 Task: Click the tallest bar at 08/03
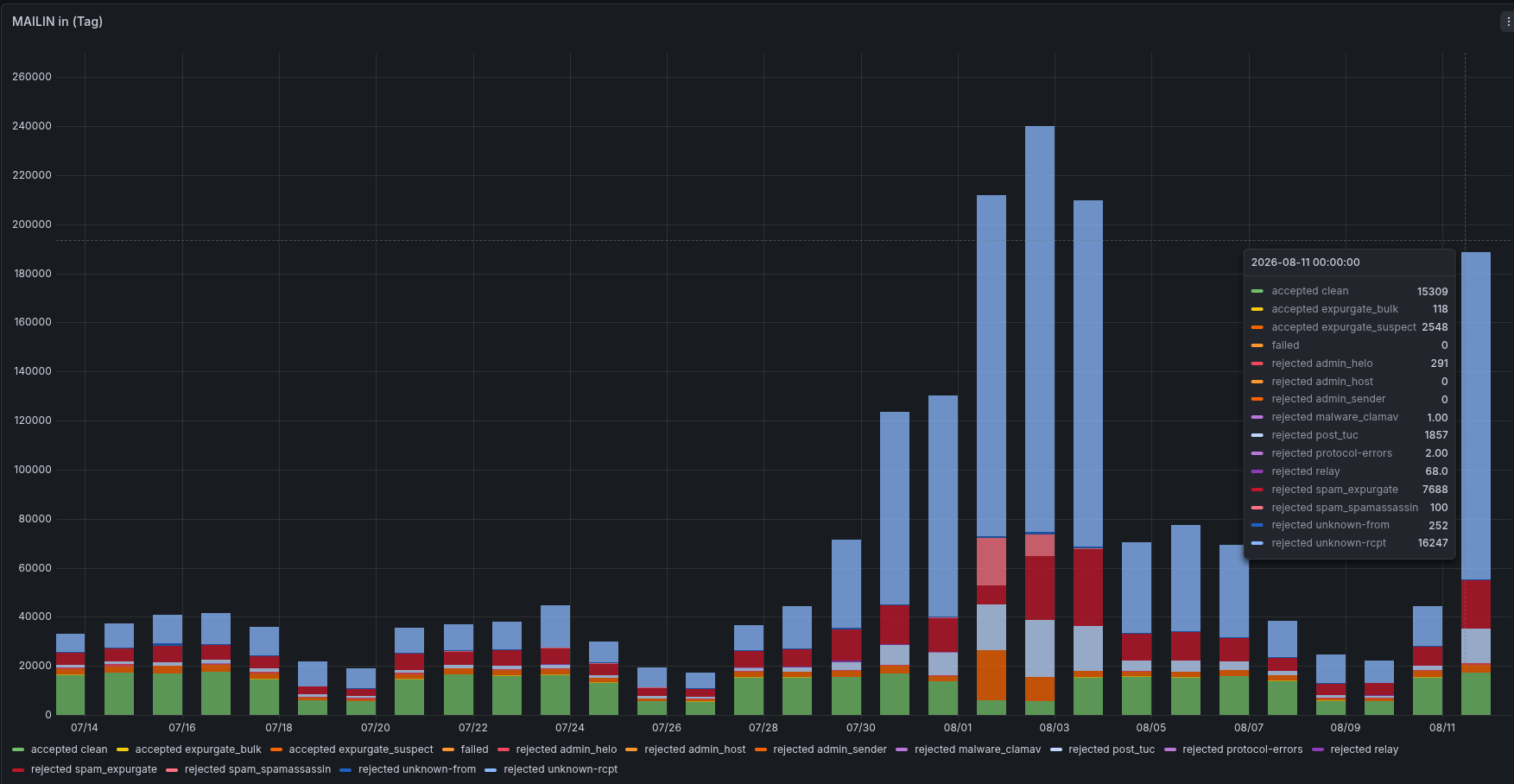click(x=1040, y=420)
